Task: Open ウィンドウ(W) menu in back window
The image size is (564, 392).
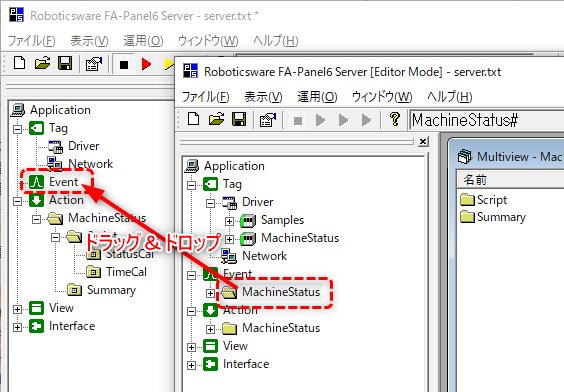Action: pyautogui.click(x=208, y=41)
